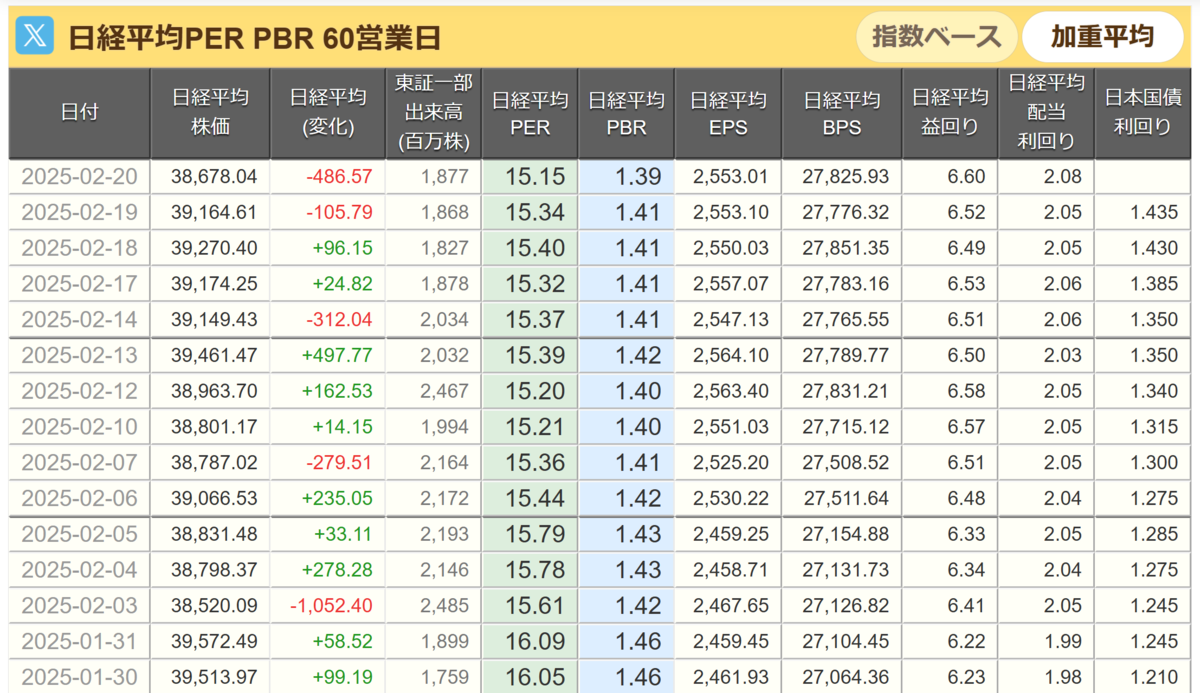Click the bond yield value 1.385

[1155, 284]
